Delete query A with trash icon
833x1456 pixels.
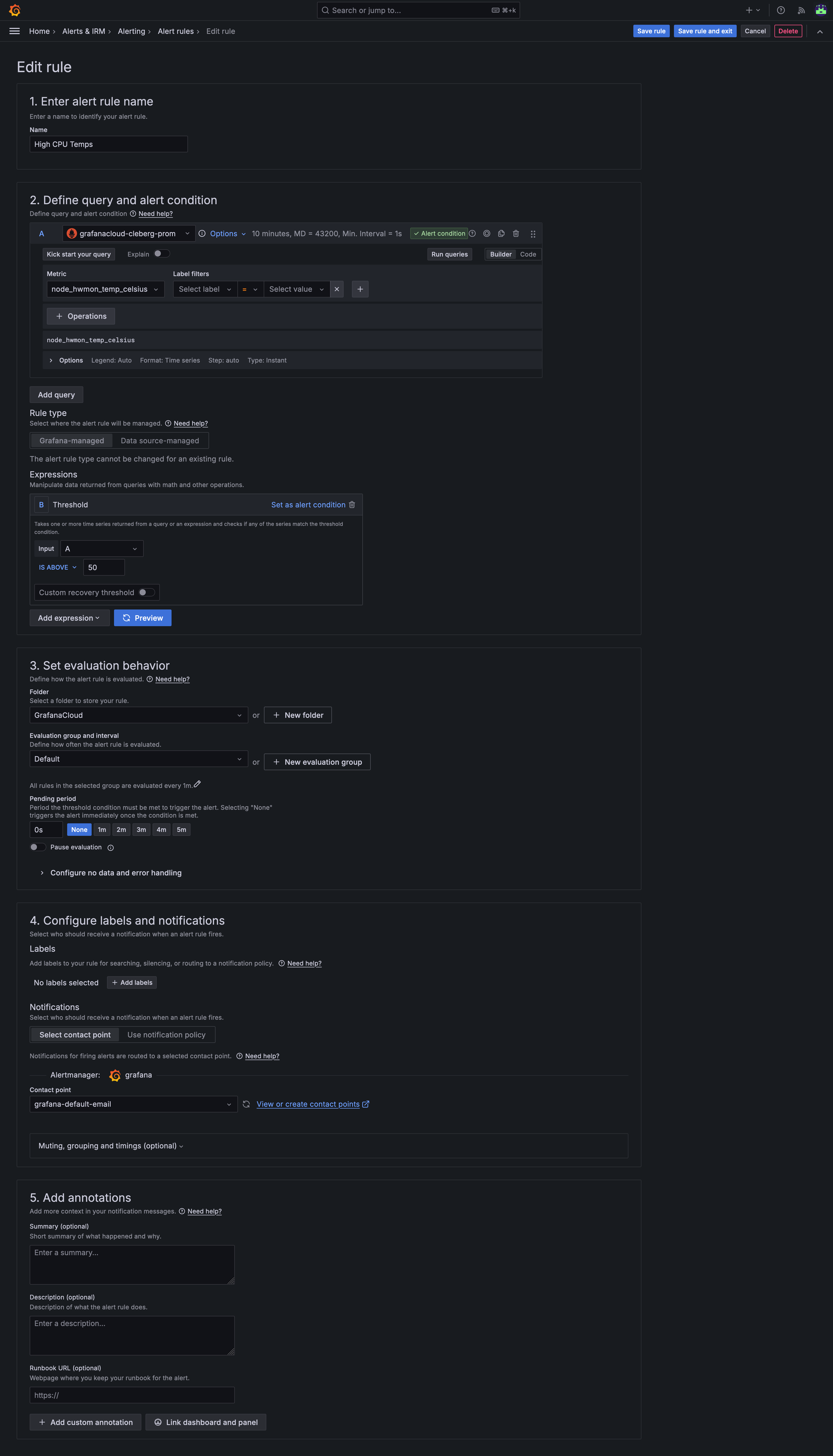pyautogui.click(x=515, y=234)
